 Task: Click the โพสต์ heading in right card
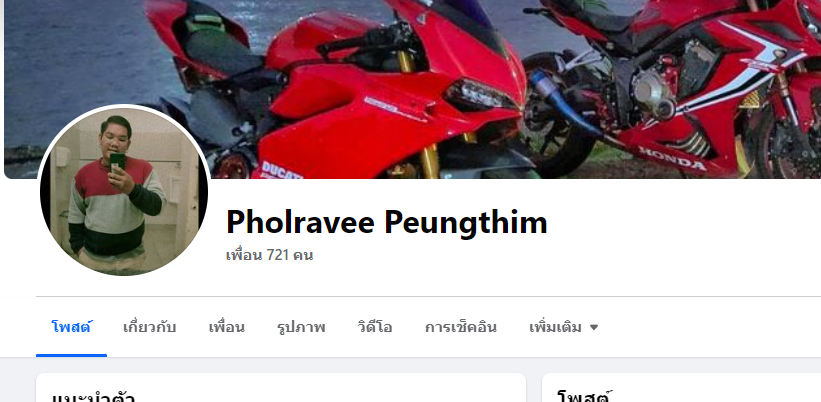[x=585, y=397]
